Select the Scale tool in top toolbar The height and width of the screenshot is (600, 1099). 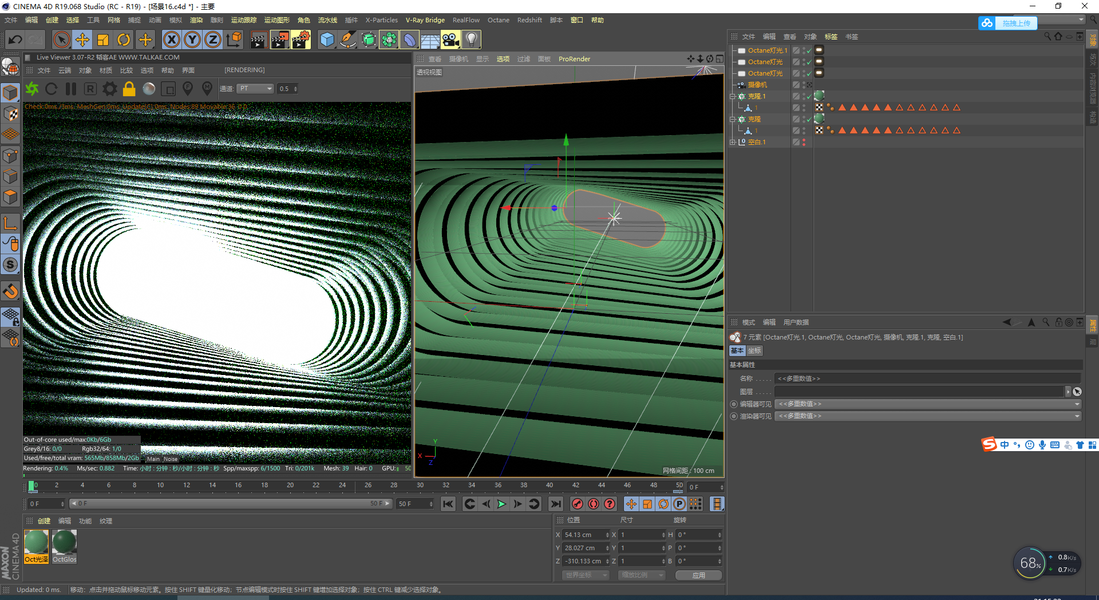tap(103, 40)
